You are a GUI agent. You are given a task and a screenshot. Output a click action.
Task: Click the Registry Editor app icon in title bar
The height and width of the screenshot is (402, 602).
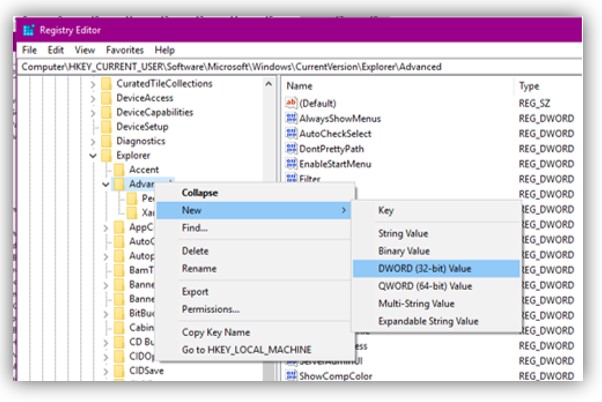point(29,30)
